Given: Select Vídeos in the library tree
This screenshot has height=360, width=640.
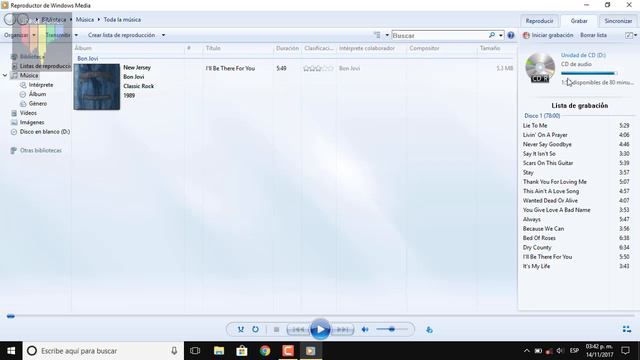Looking at the screenshot, I should 28,113.
